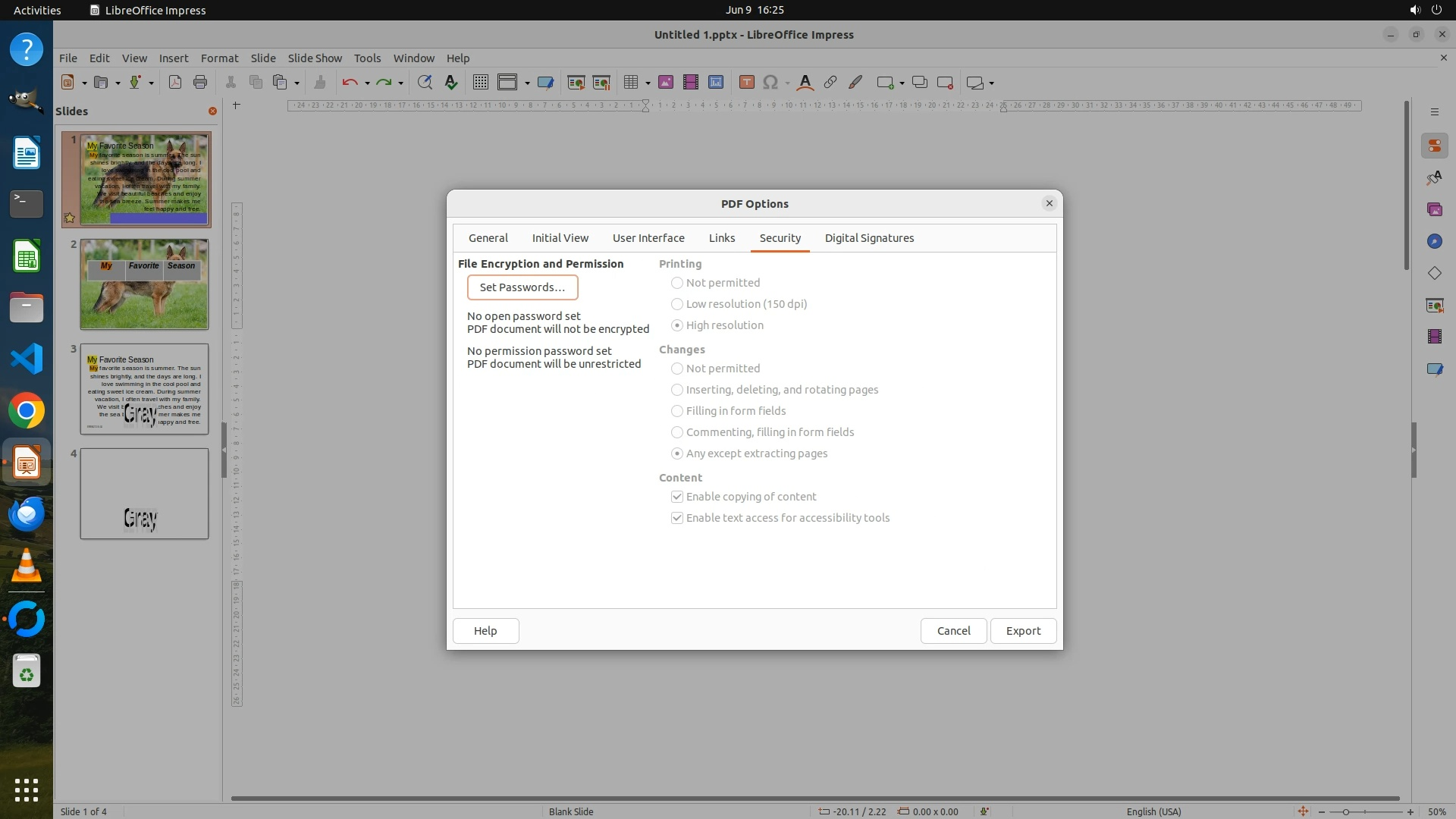Toggle Enable copying of content checkbox
Viewport: 1456px width, 819px height.
click(677, 497)
